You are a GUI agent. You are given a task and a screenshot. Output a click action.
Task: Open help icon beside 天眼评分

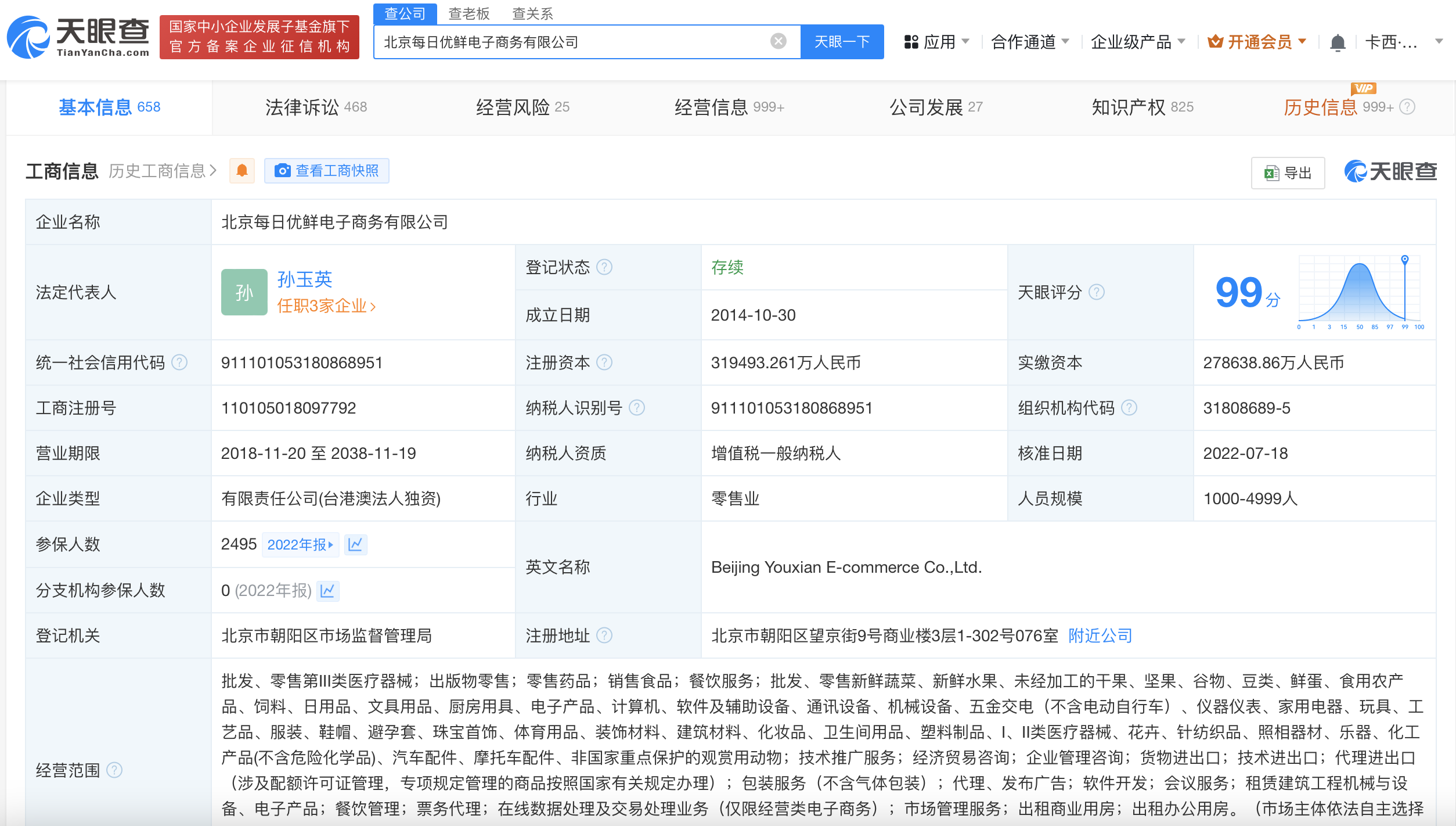(x=1096, y=292)
